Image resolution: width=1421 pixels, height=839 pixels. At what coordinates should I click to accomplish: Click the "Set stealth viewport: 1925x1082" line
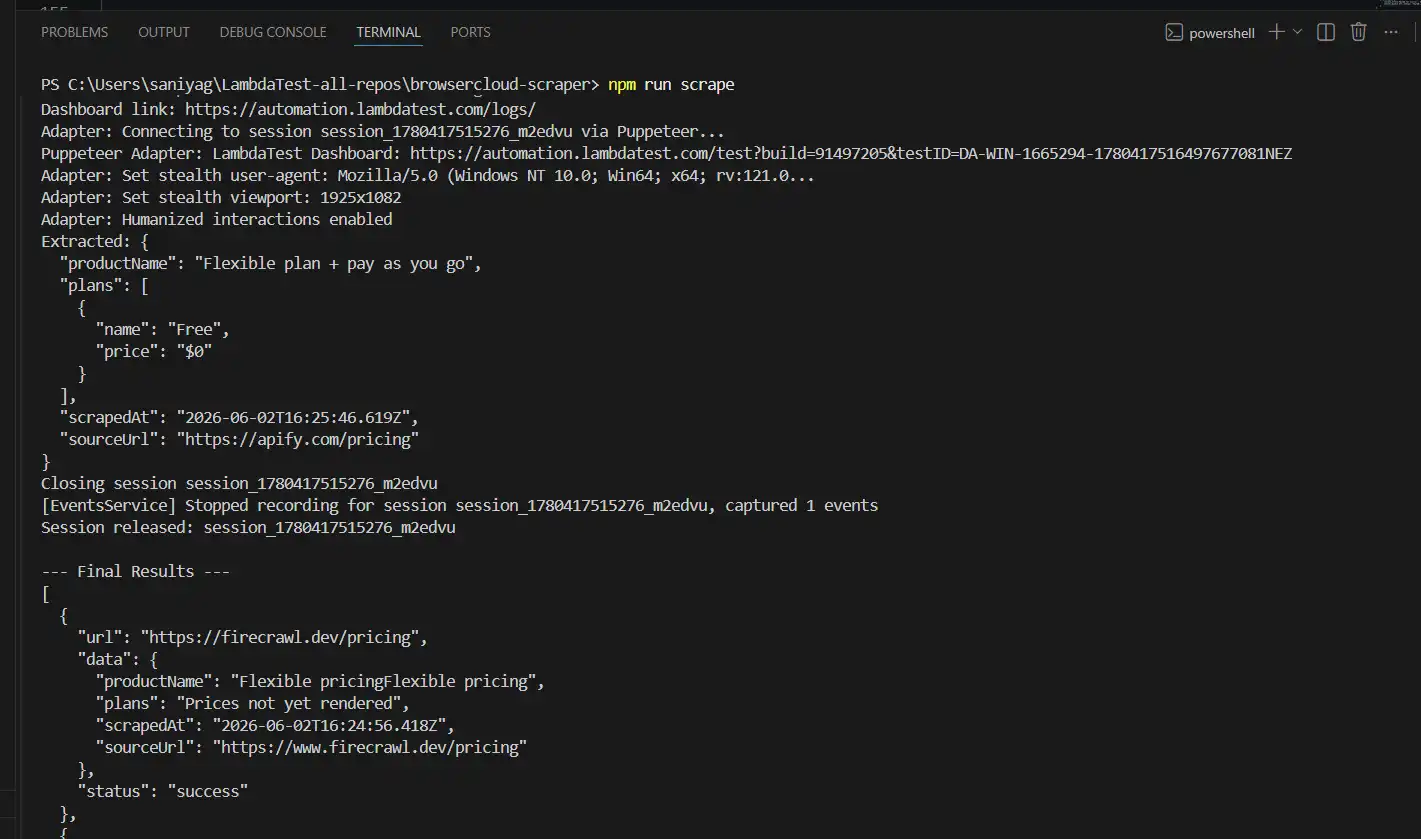(221, 198)
